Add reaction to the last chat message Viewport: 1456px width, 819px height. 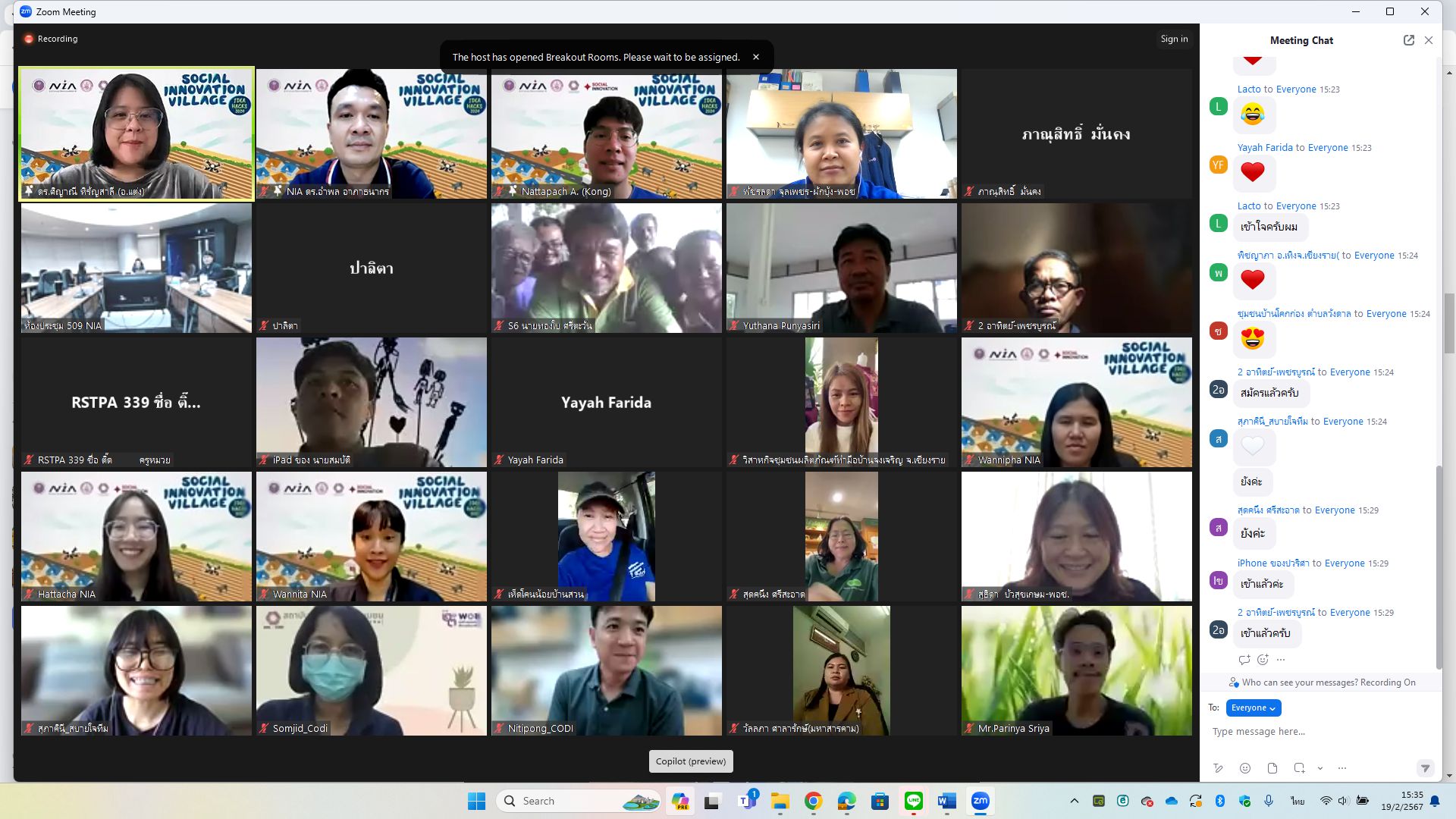[1263, 660]
